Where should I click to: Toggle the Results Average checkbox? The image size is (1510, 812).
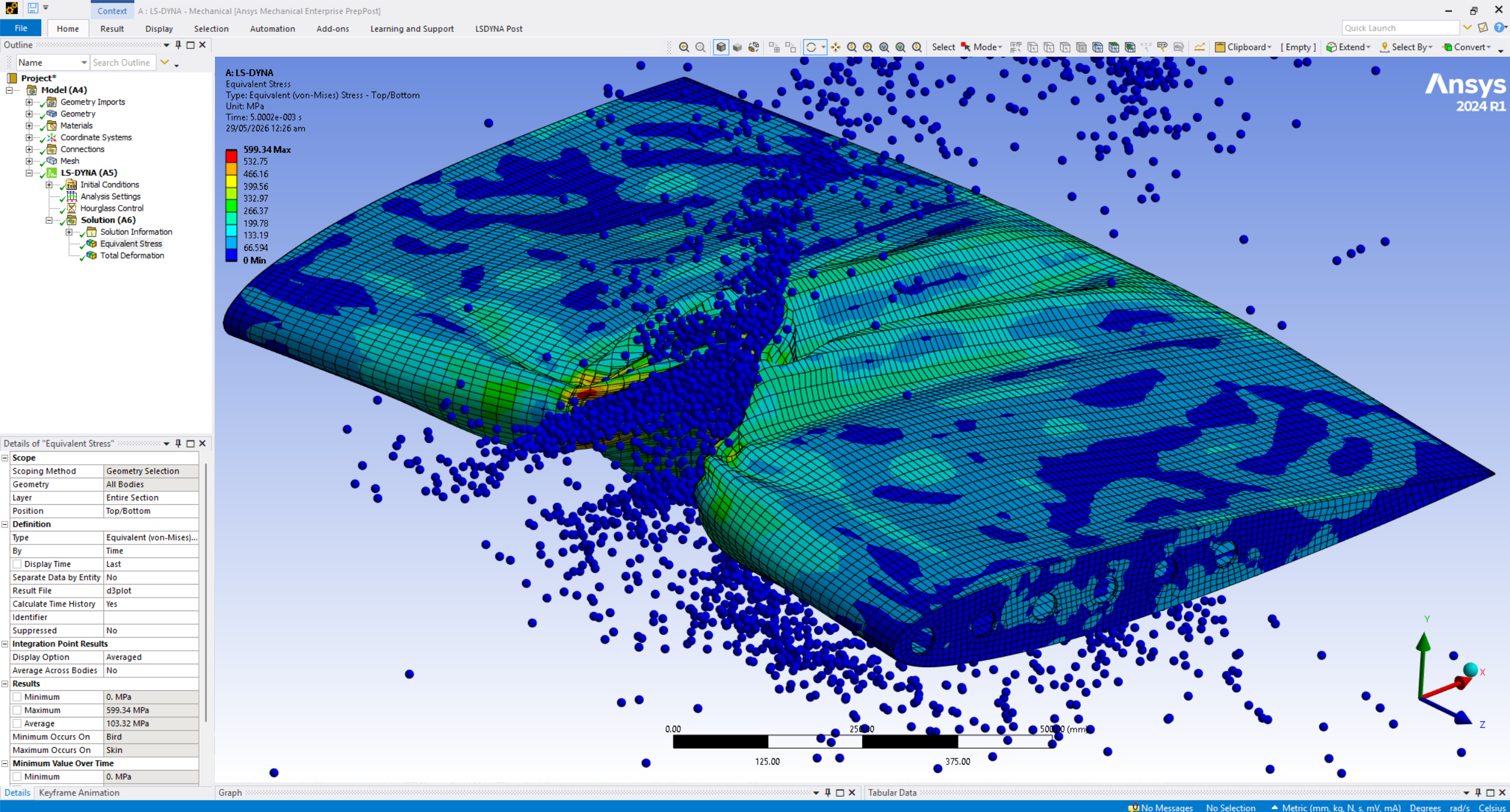click(17, 723)
